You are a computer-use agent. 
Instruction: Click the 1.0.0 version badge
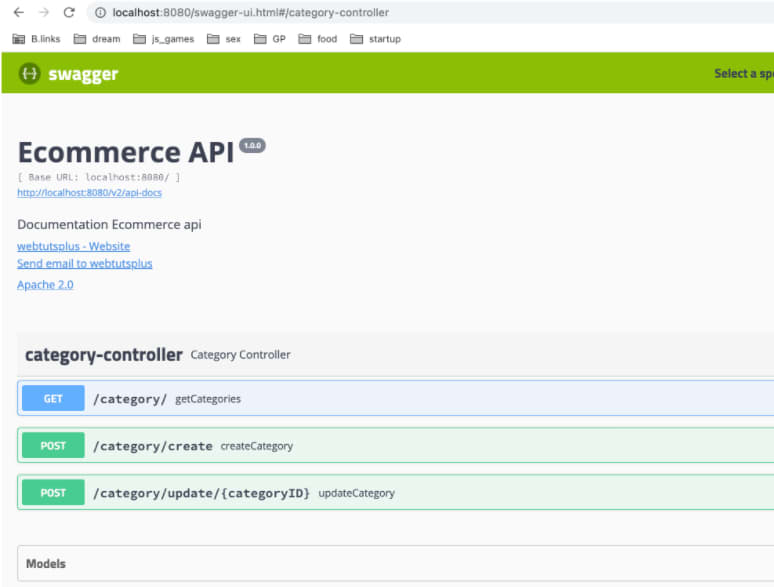coord(252,146)
